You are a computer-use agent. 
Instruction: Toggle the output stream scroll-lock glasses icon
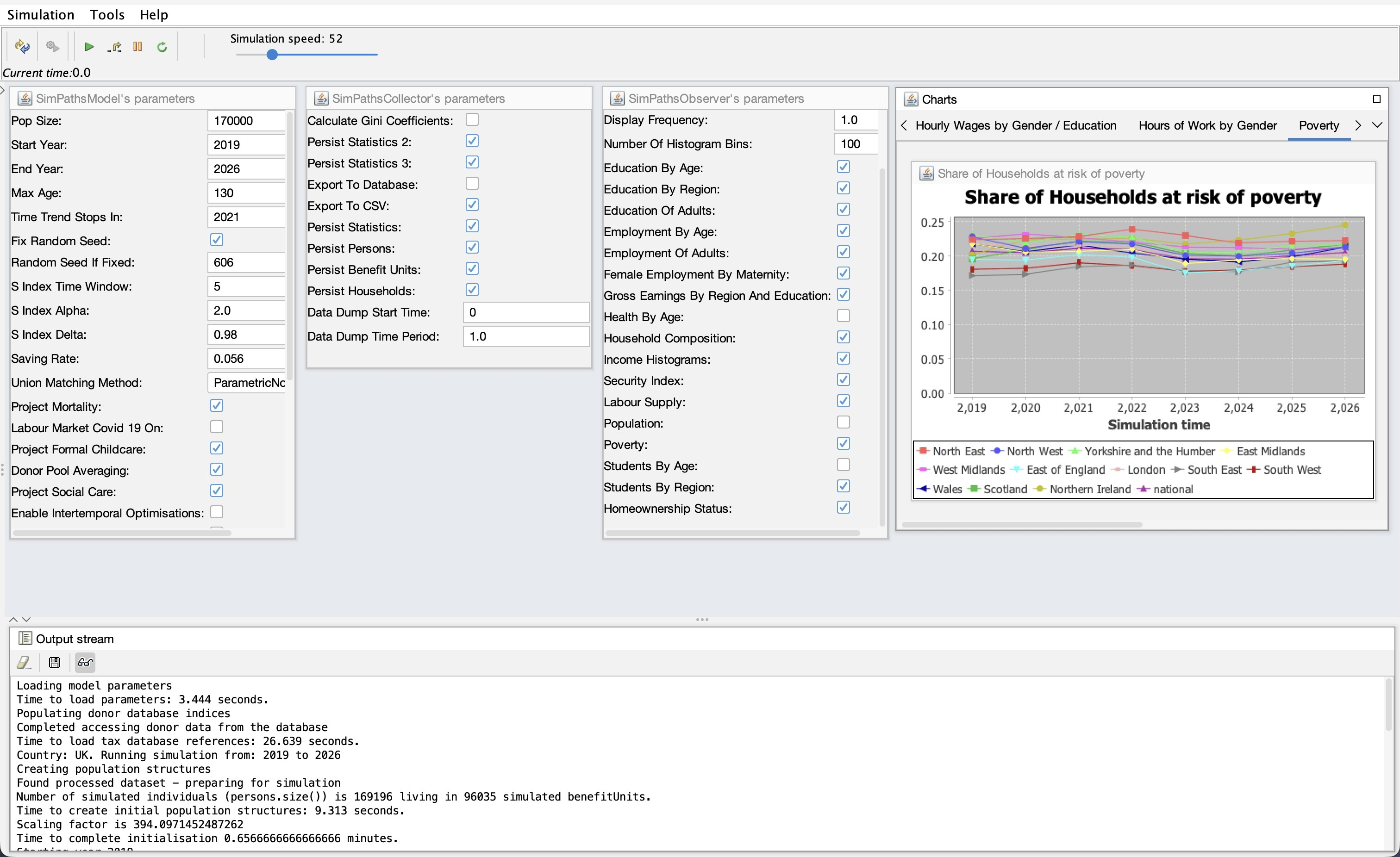click(x=85, y=662)
